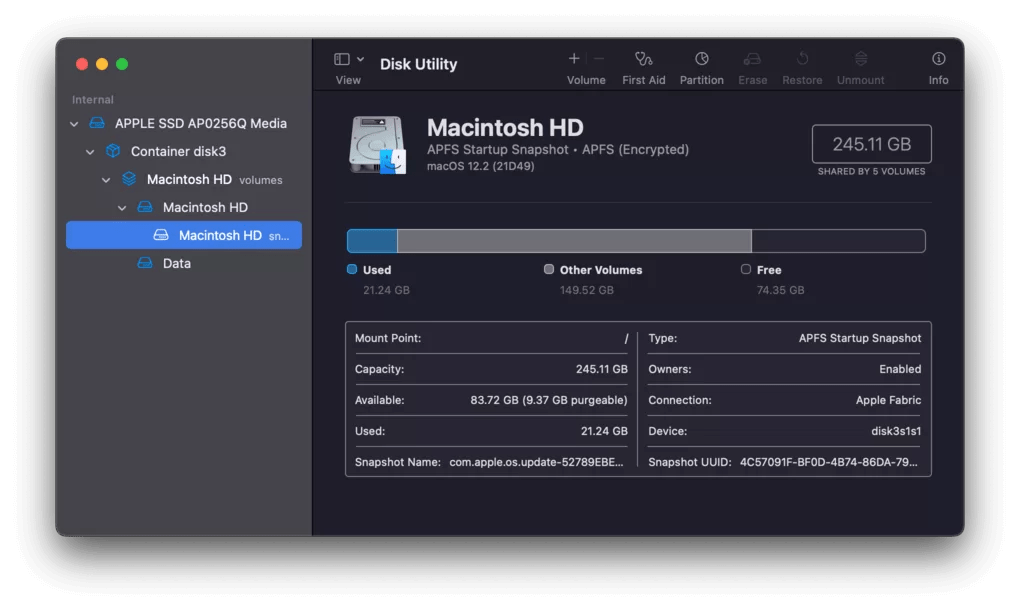Click the Erase drive icon
The height and width of the screenshot is (610, 1020).
tap(752, 59)
